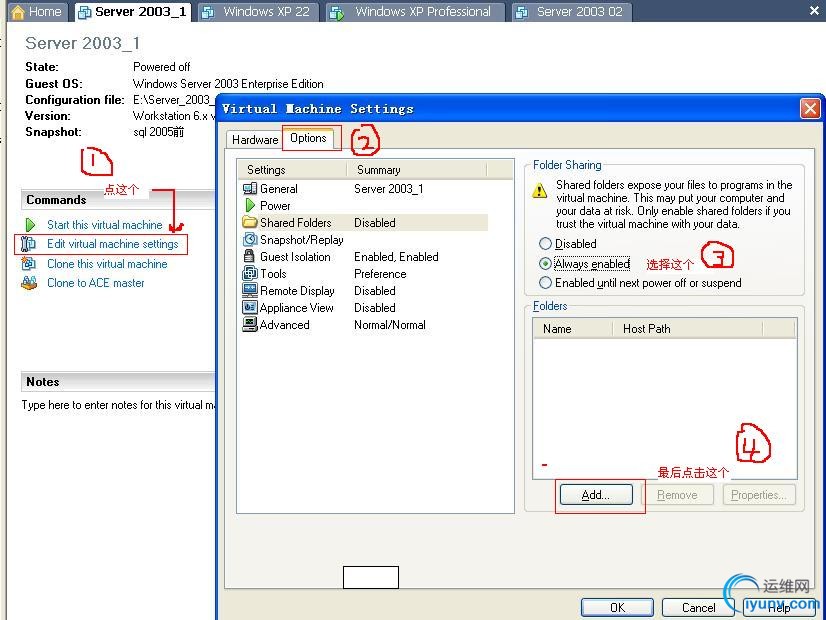
Task: Click Cancel in Virtual Machine Settings
Action: coord(698,607)
